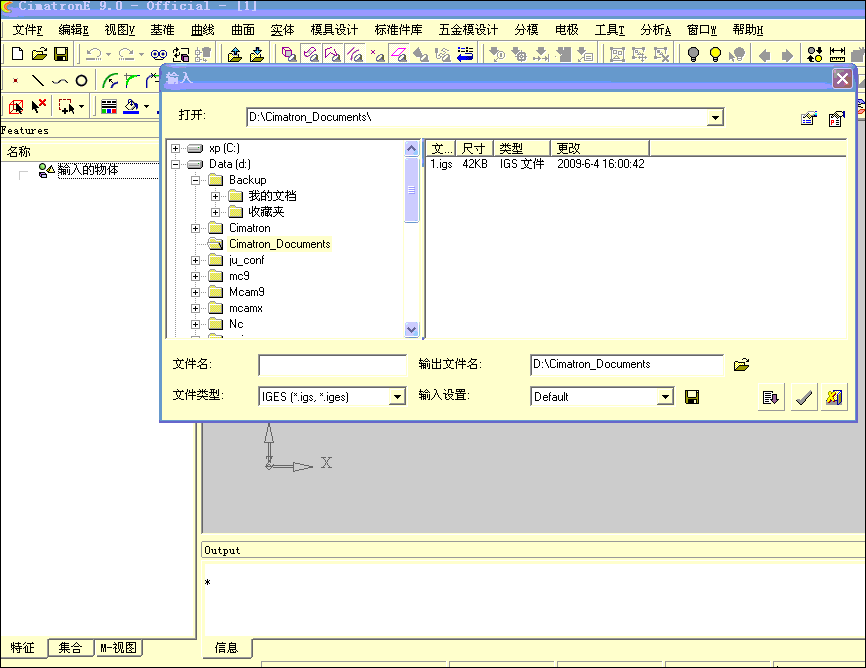Viewport: 866px width, 668px height.
Task: Click the Open file folder icon
Action: tap(39, 54)
